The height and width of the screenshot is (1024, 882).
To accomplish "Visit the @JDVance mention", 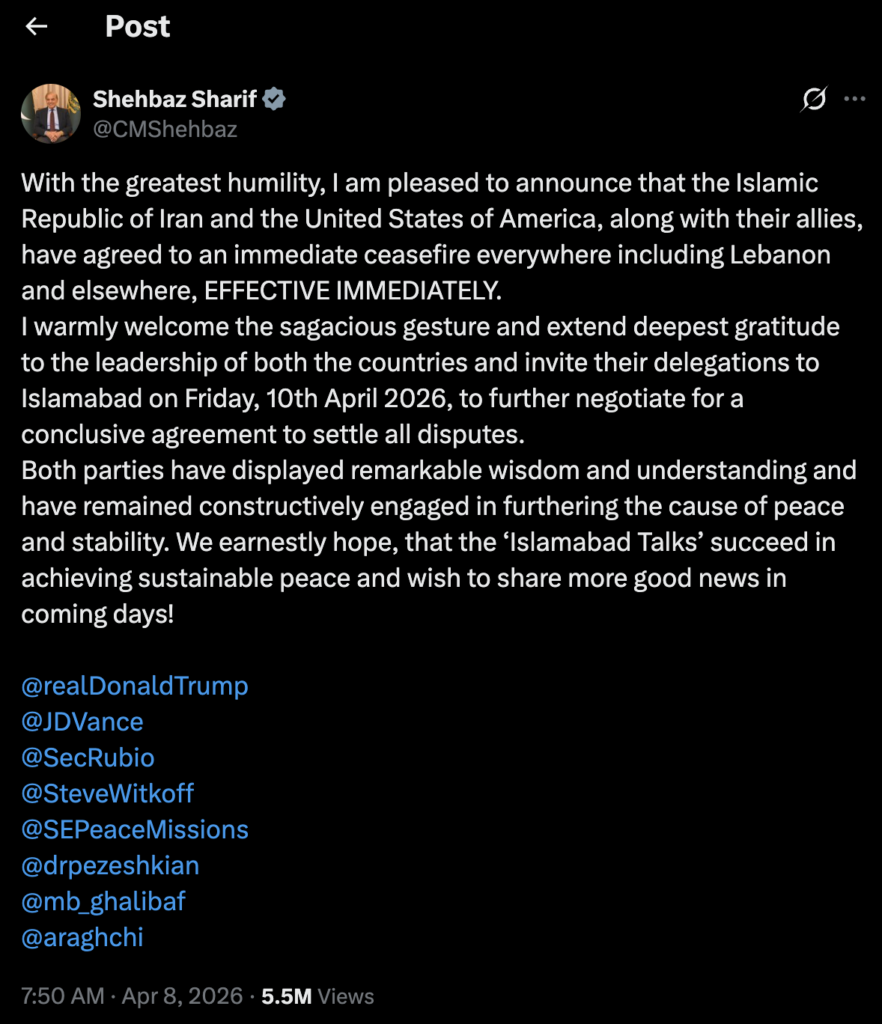I will [82, 721].
